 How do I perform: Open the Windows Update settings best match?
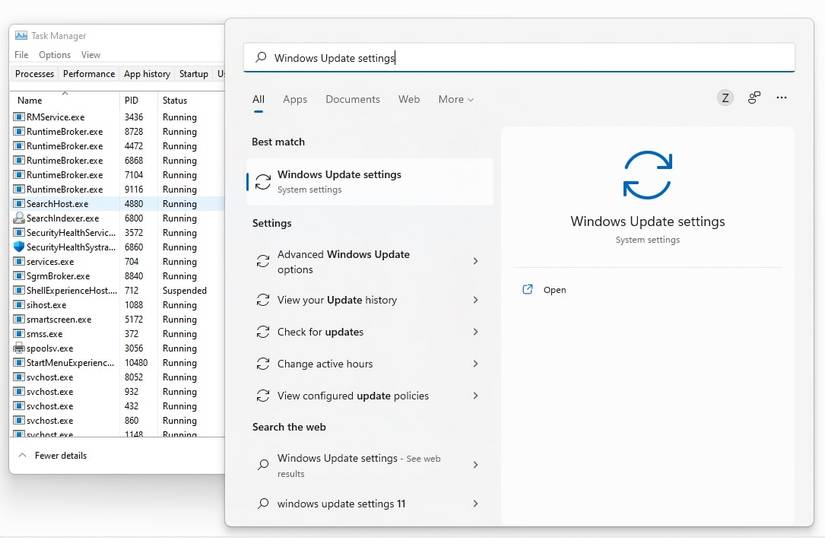tap(370, 181)
